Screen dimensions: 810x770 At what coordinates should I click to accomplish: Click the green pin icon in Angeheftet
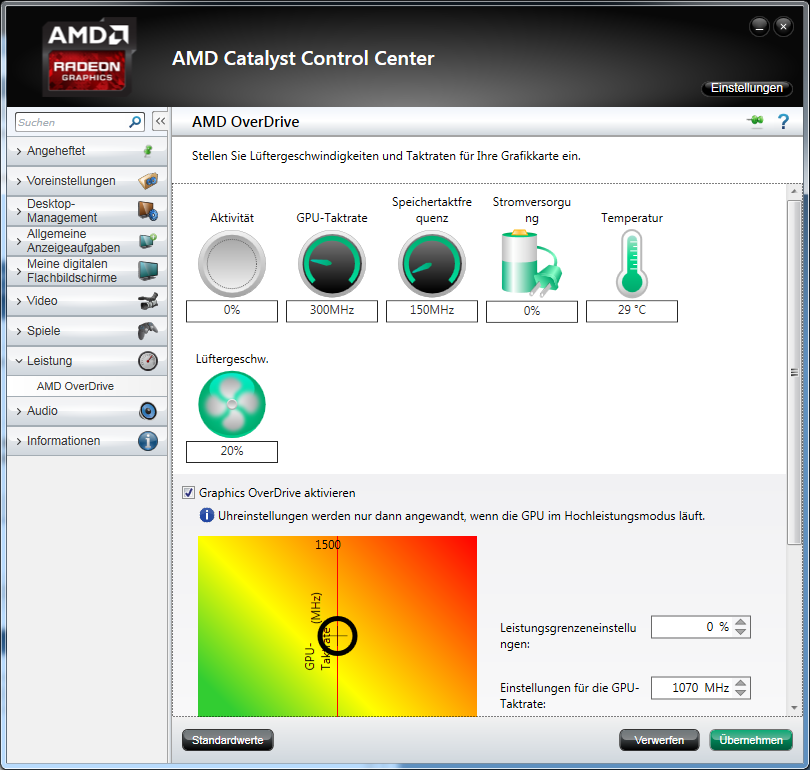pyautogui.click(x=148, y=151)
